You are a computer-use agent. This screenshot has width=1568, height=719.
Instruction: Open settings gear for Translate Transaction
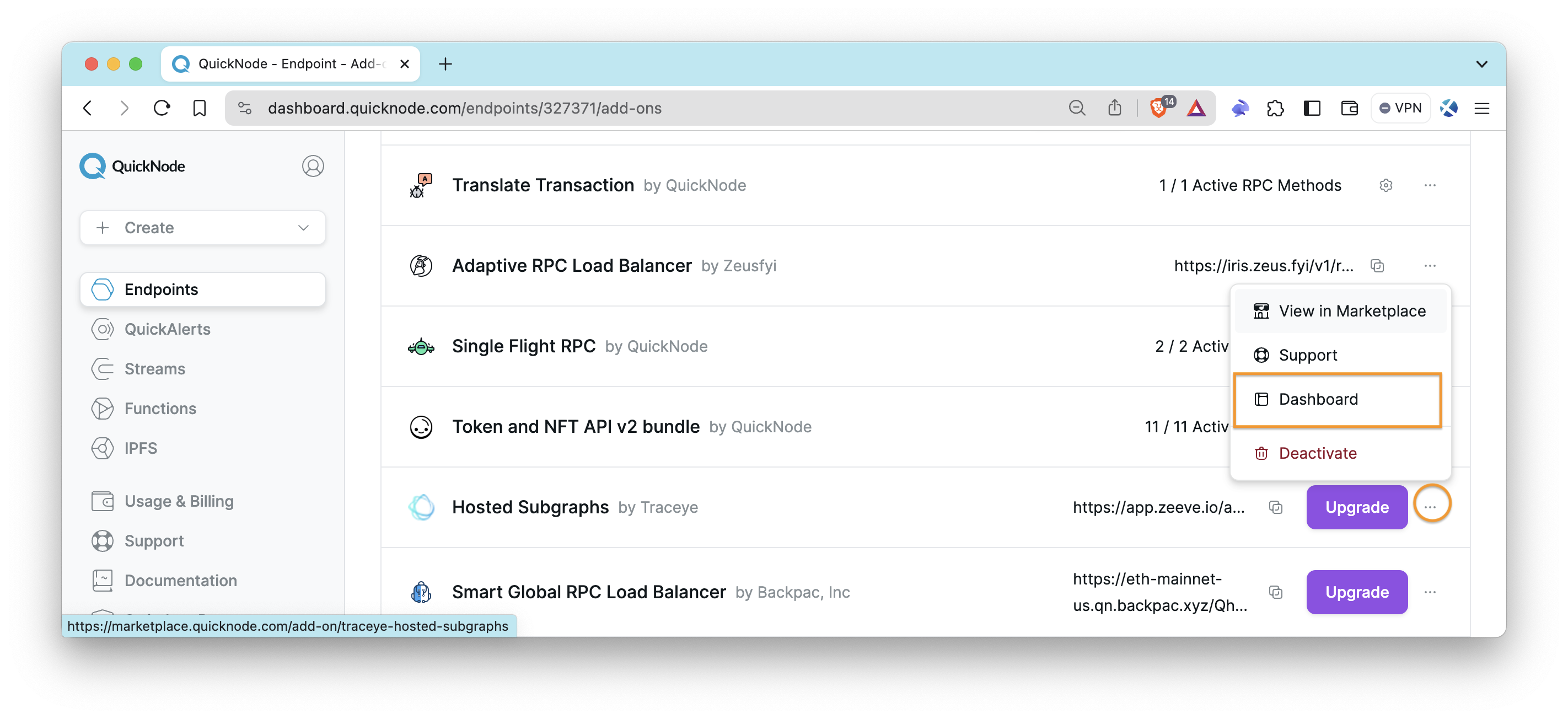(x=1386, y=185)
